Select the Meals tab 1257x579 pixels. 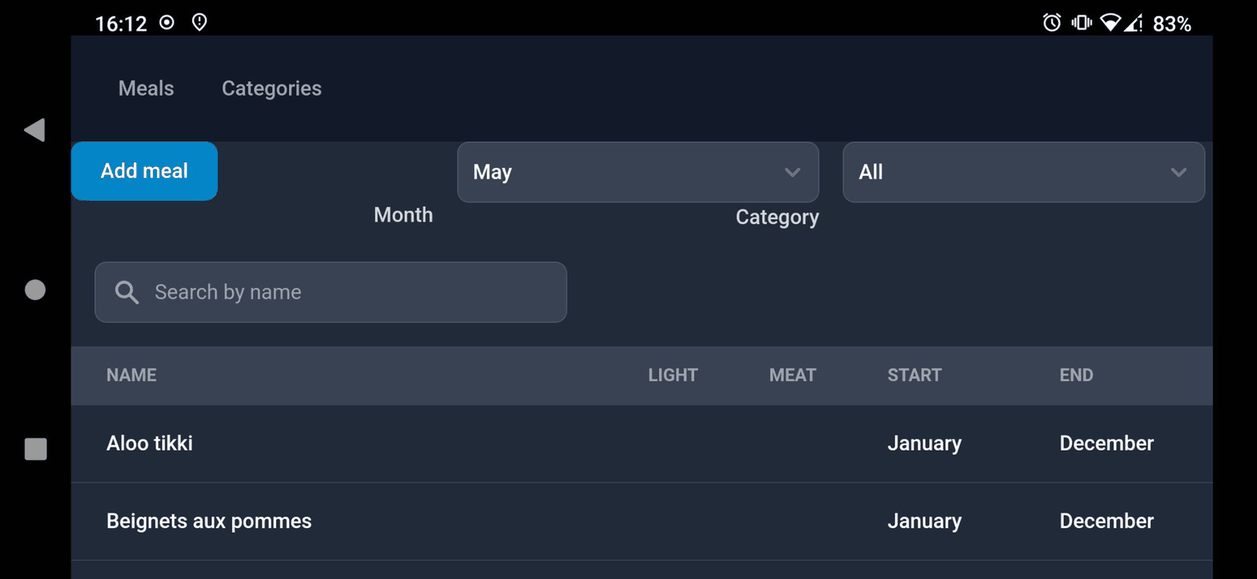(146, 88)
